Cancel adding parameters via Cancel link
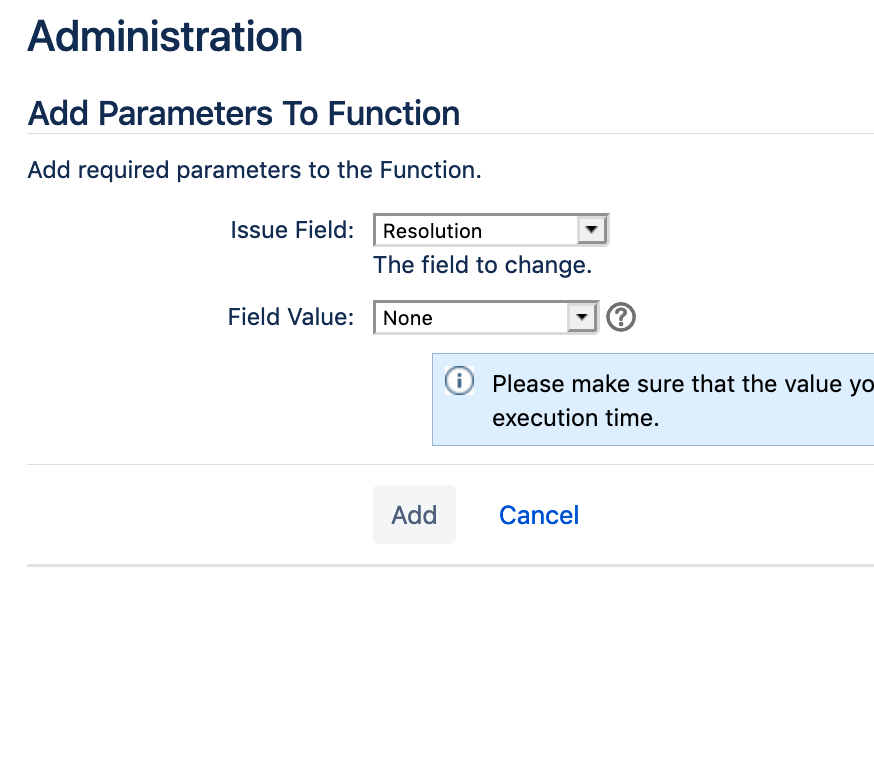The image size is (874, 766). 539,515
